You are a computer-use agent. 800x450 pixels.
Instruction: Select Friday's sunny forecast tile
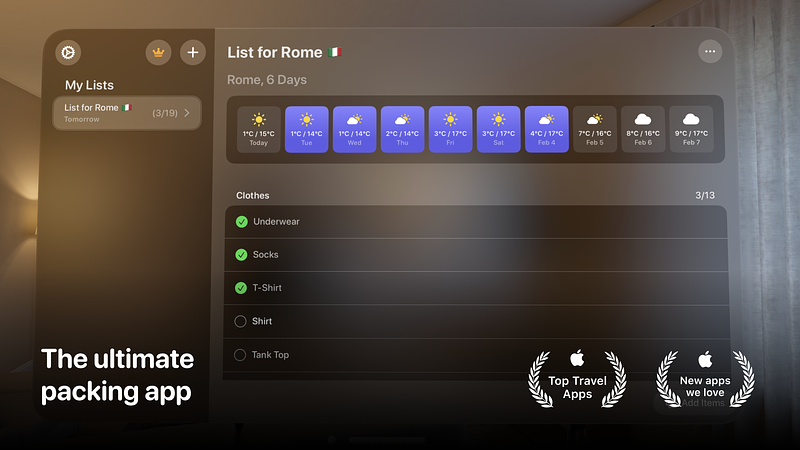pos(451,130)
